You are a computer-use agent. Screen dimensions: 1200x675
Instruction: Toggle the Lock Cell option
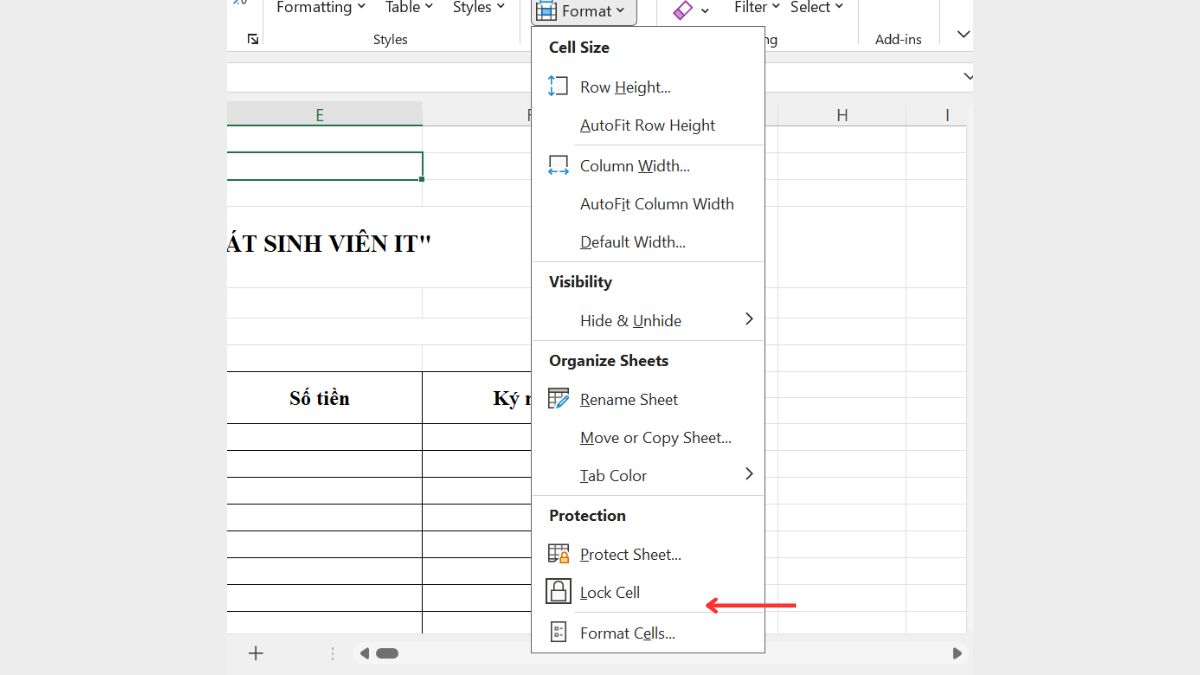pyautogui.click(x=609, y=592)
